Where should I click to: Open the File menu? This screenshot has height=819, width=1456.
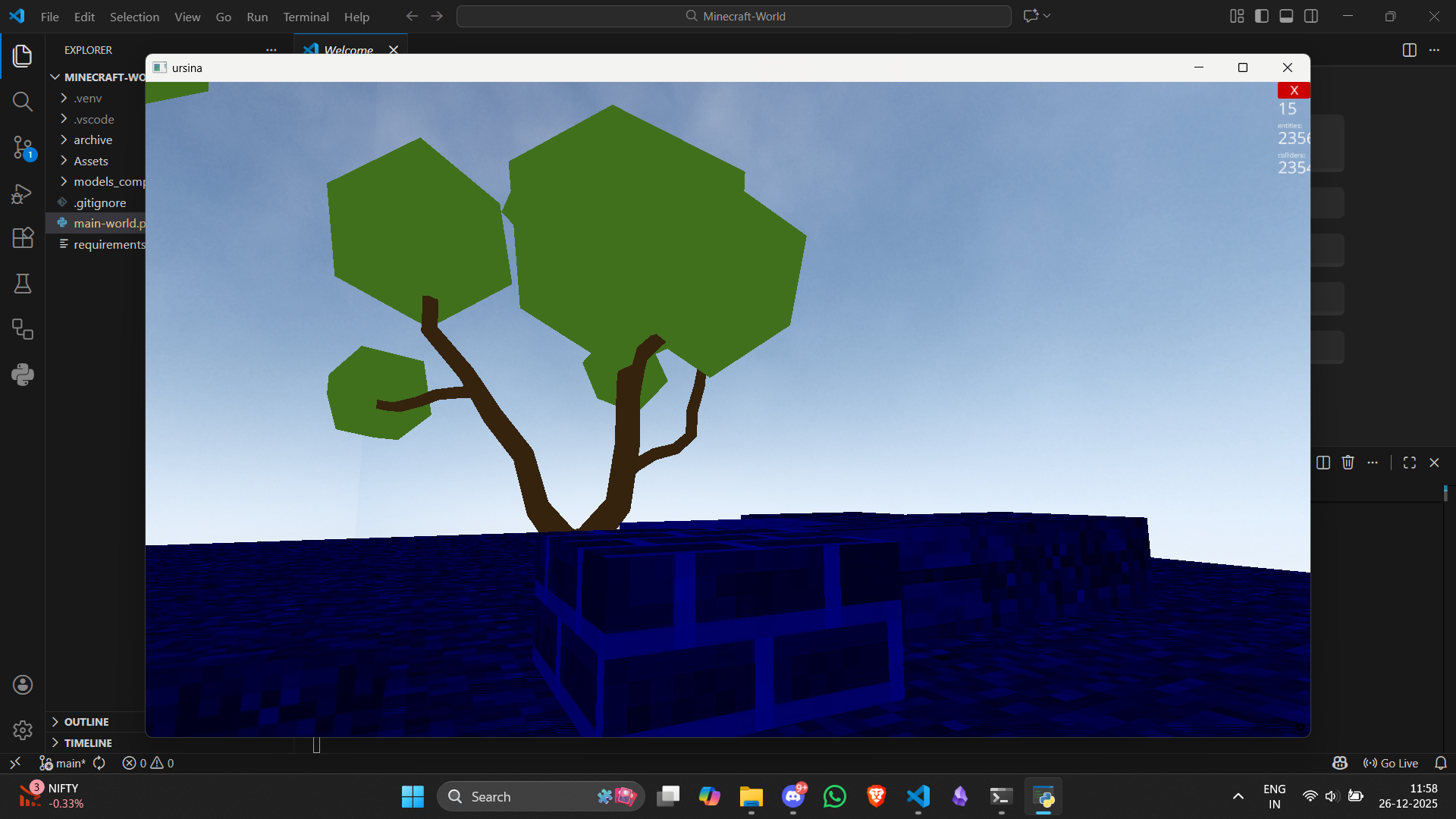pos(49,17)
